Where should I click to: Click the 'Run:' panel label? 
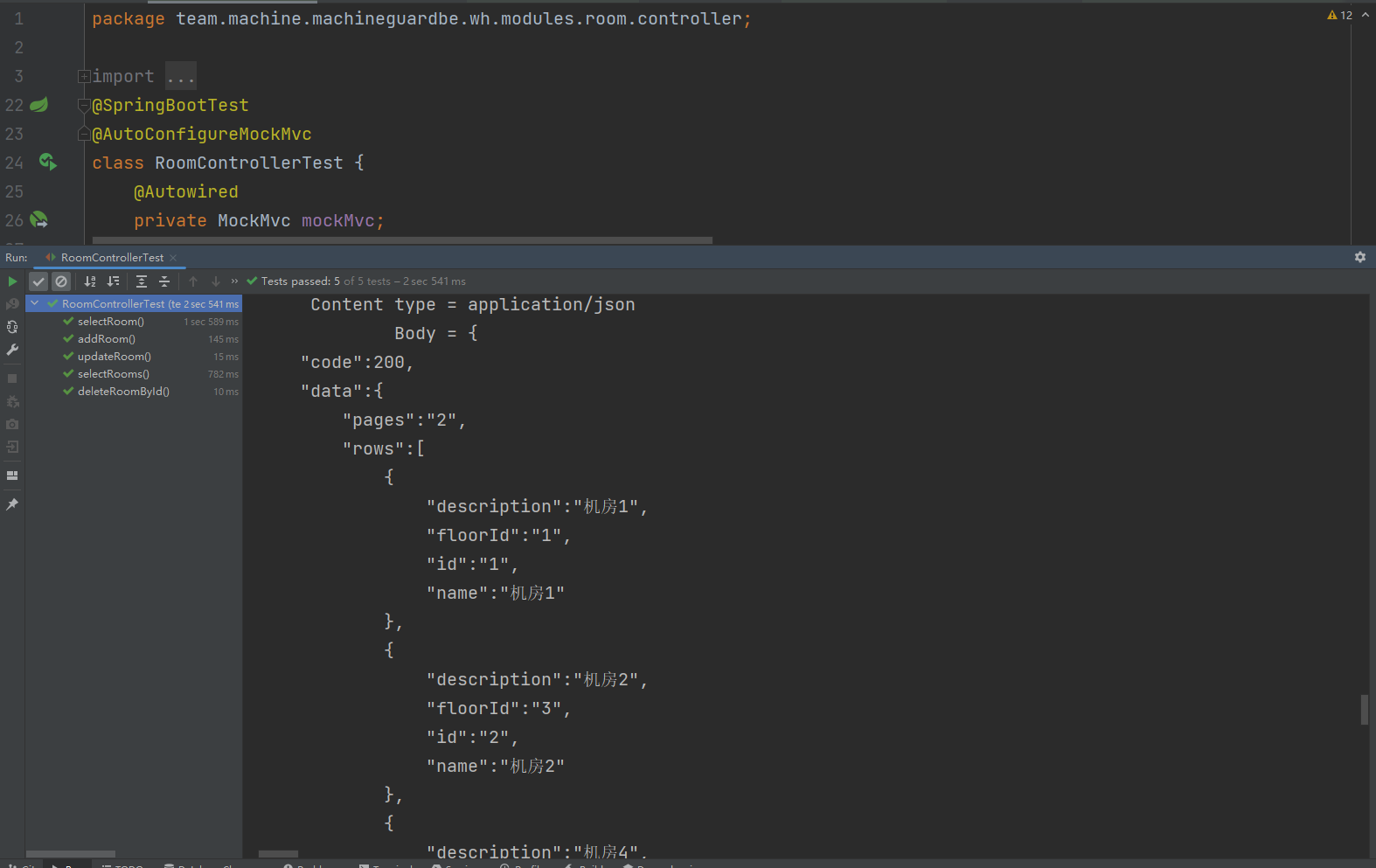pyautogui.click(x=17, y=258)
